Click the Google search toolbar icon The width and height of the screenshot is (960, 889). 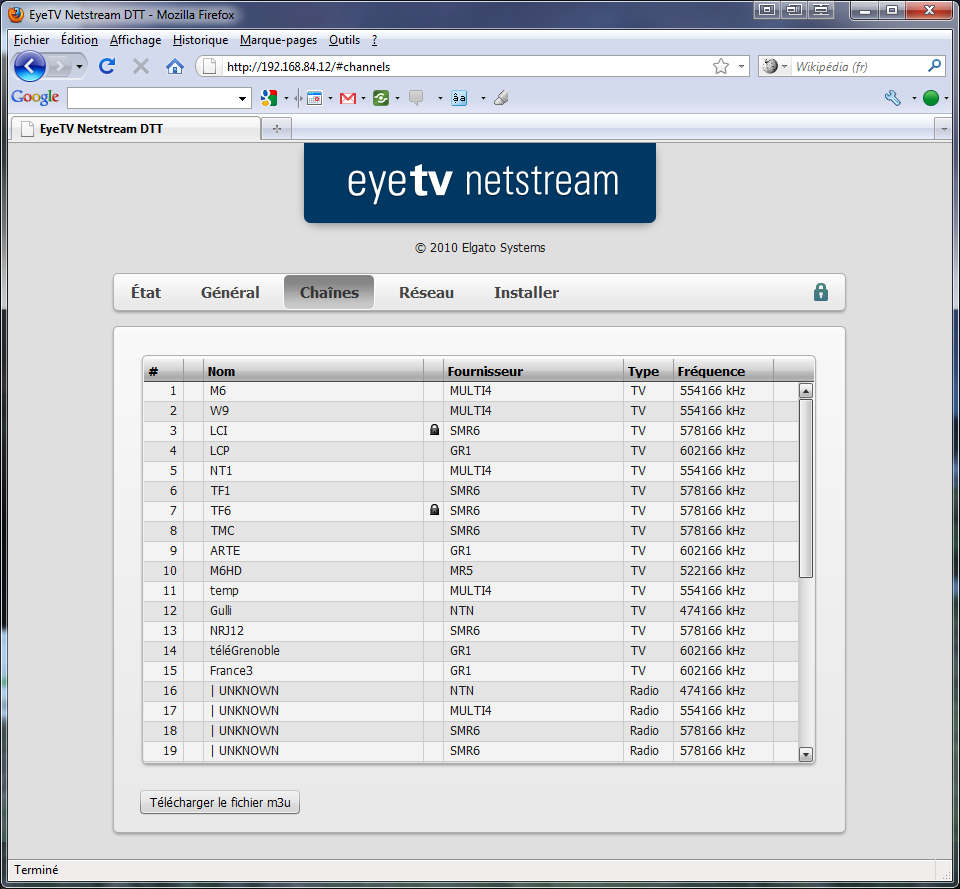pyautogui.click(x=269, y=98)
